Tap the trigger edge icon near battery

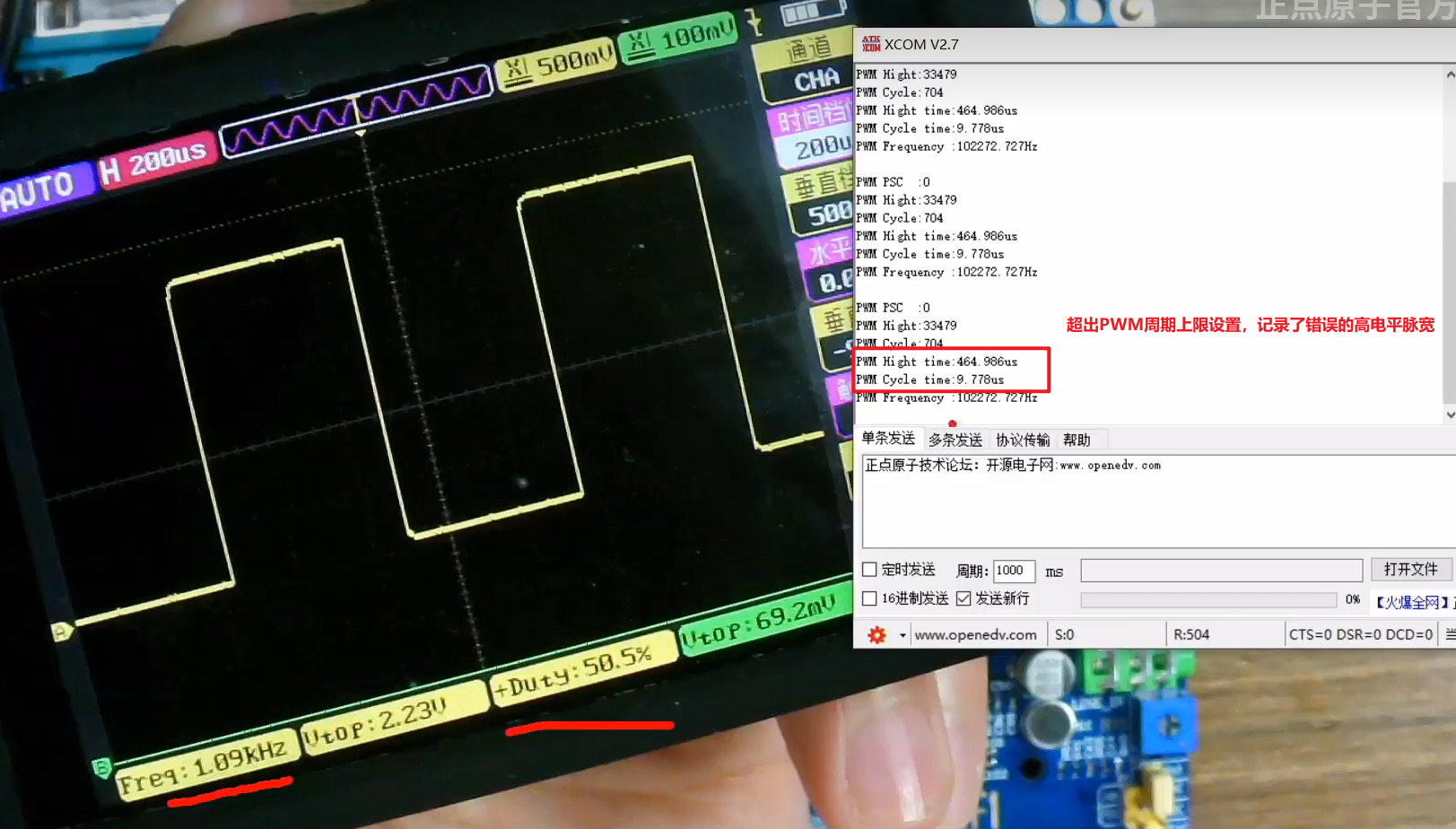[754, 21]
